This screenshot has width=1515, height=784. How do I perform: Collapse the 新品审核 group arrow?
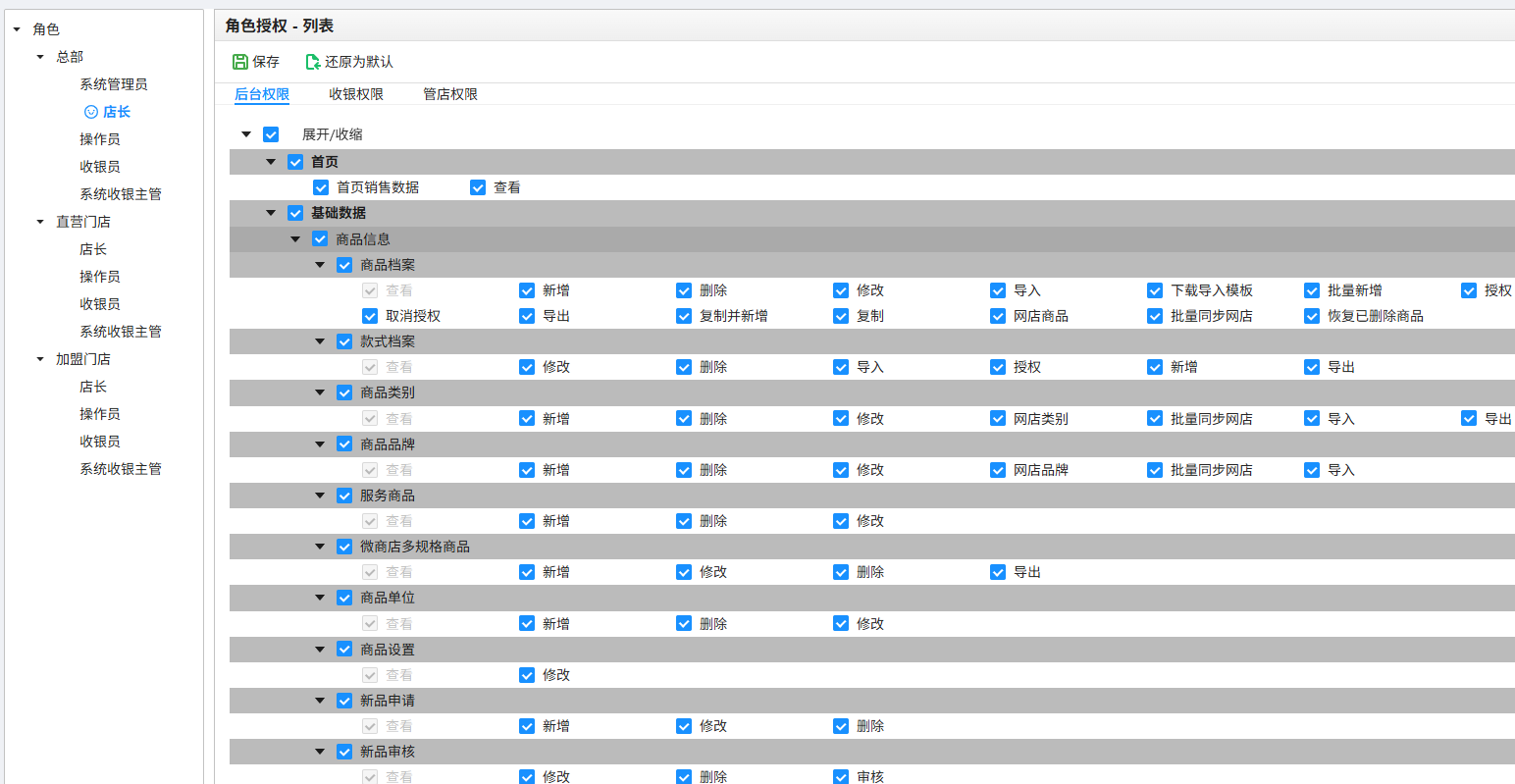[320, 752]
